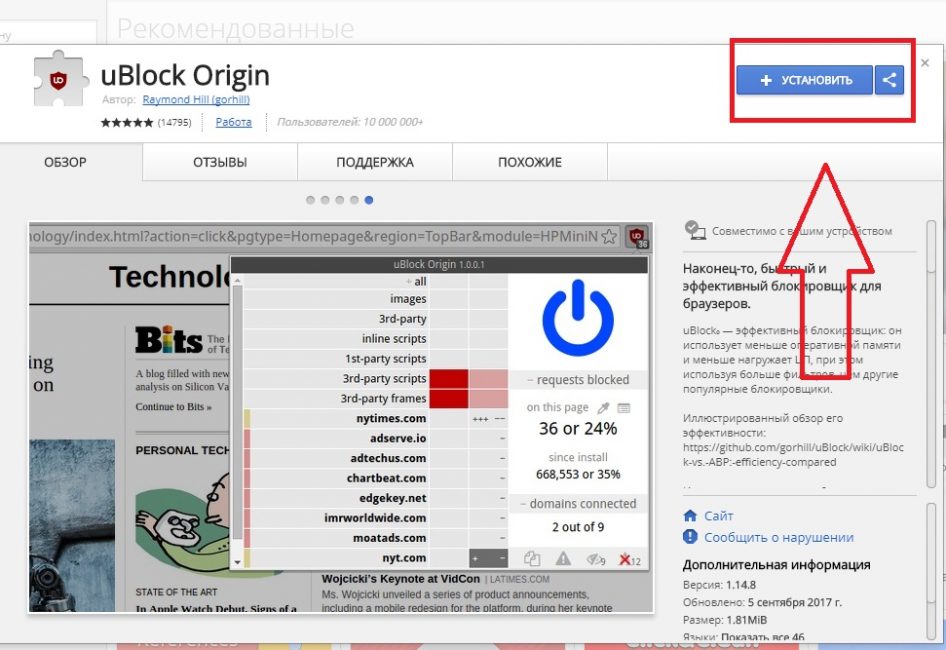Click the popup list scroll-down arrow

click(x=237, y=562)
